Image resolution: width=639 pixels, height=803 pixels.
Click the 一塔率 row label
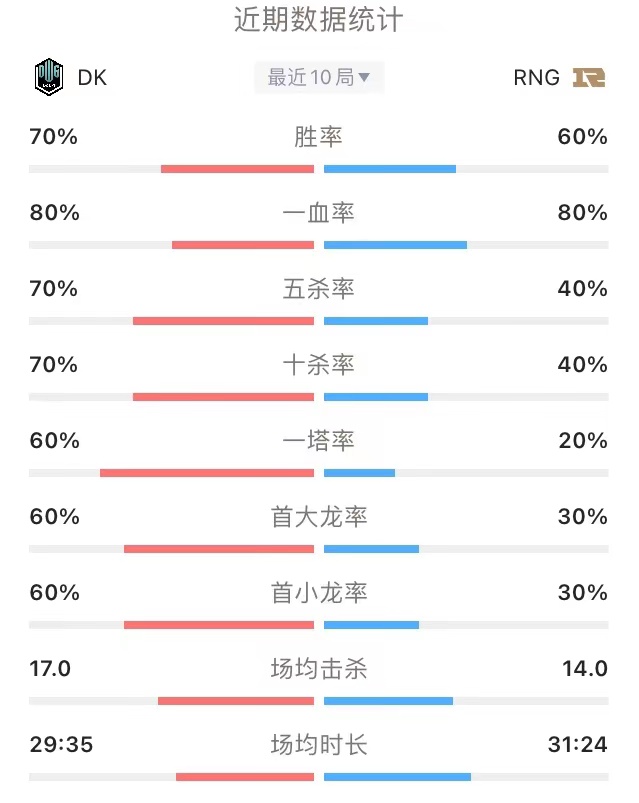pyautogui.click(x=318, y=440)
